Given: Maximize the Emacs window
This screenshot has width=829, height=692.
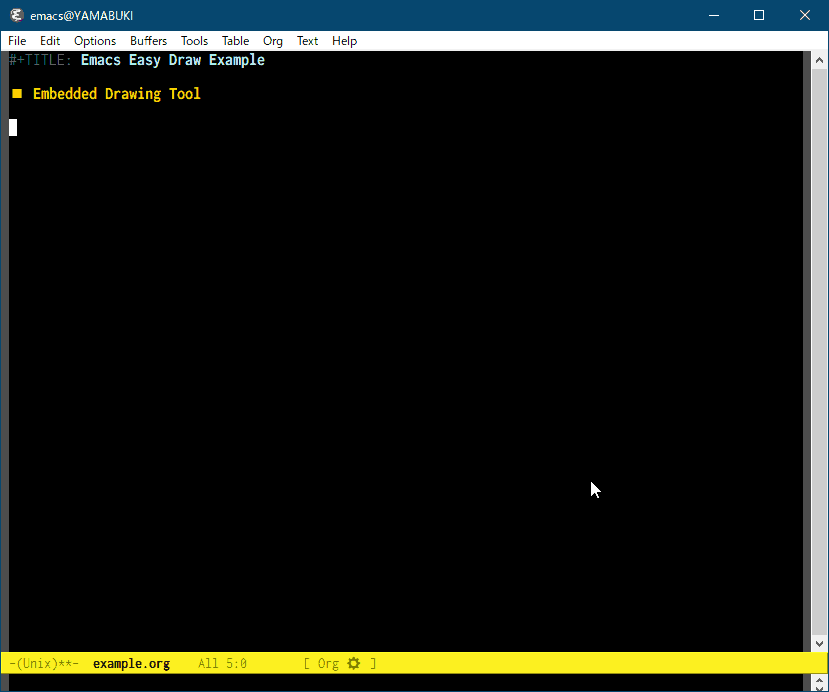Looking at the screenshot, I should point(759,15).
